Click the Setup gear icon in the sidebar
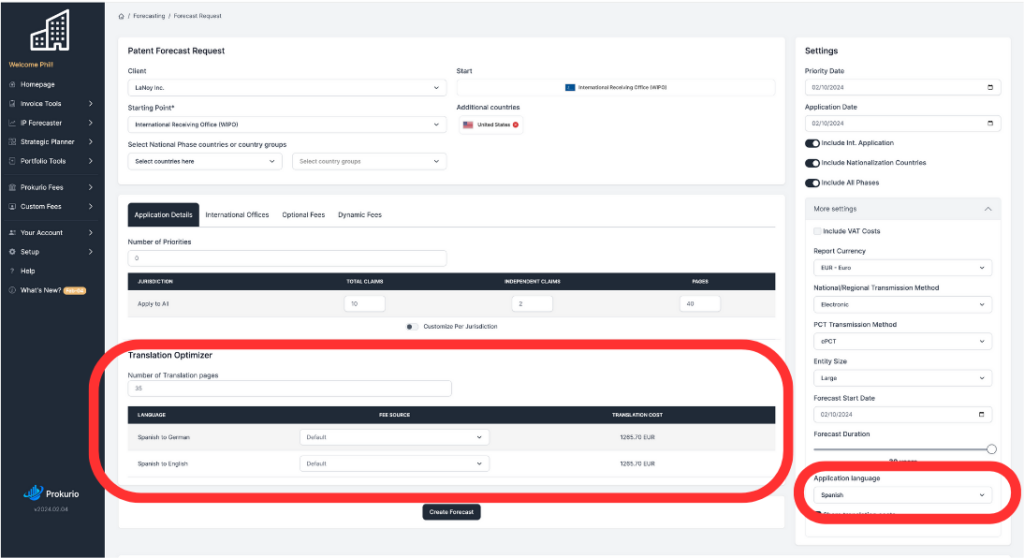The height and width of the screenshot is (558, 1024). [x=12, y=252]
